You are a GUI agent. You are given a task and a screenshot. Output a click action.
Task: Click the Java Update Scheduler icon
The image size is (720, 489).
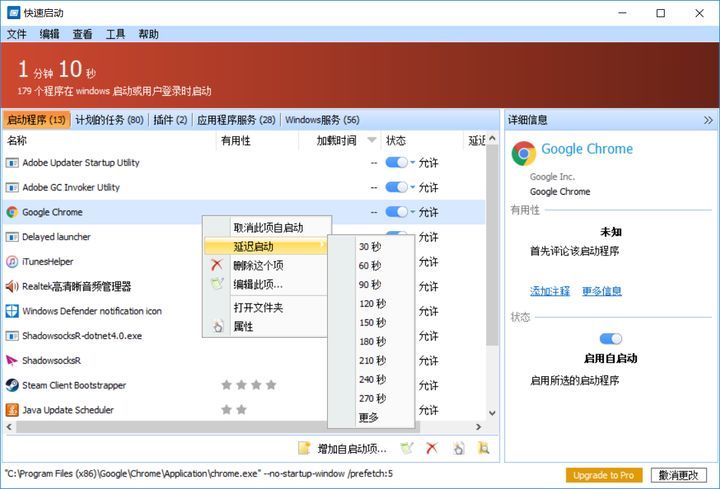pyautogui.click(x=12, y=410)
